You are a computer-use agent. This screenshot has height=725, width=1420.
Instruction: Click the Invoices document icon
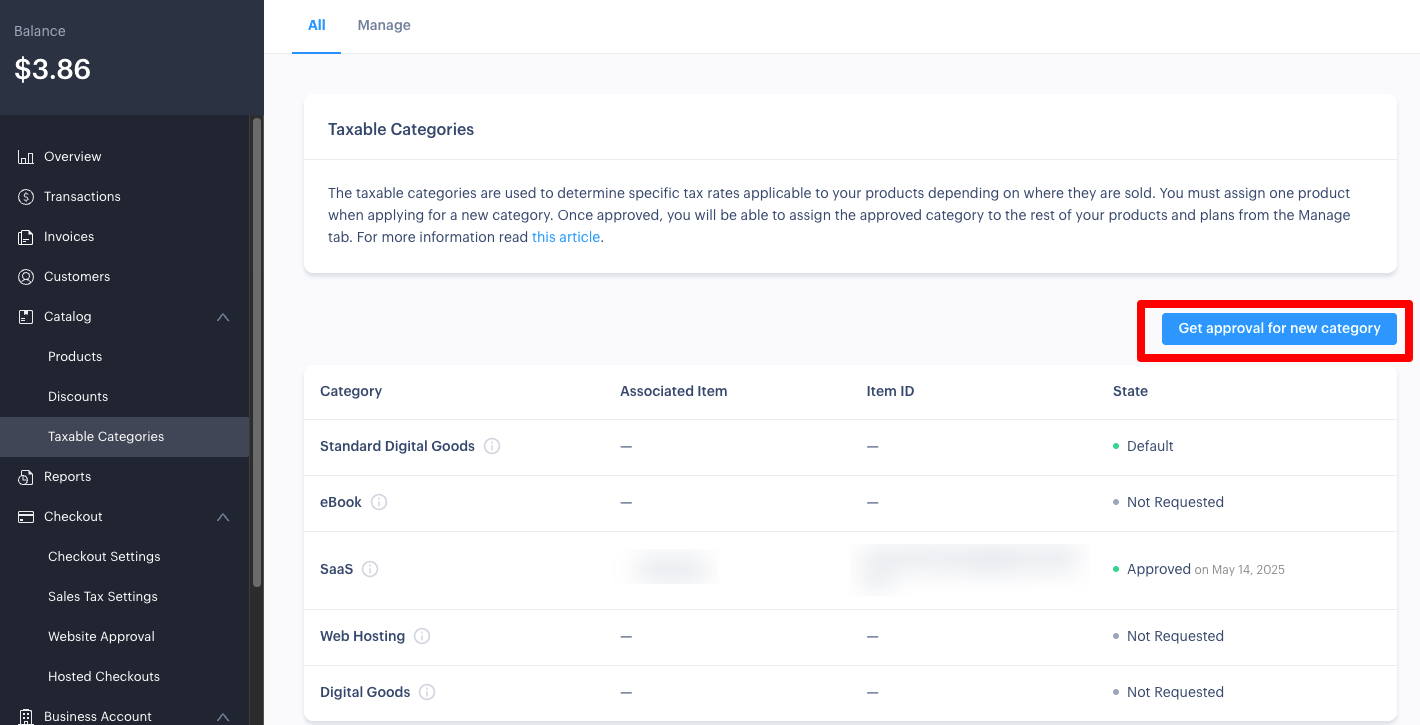point(26,237)
